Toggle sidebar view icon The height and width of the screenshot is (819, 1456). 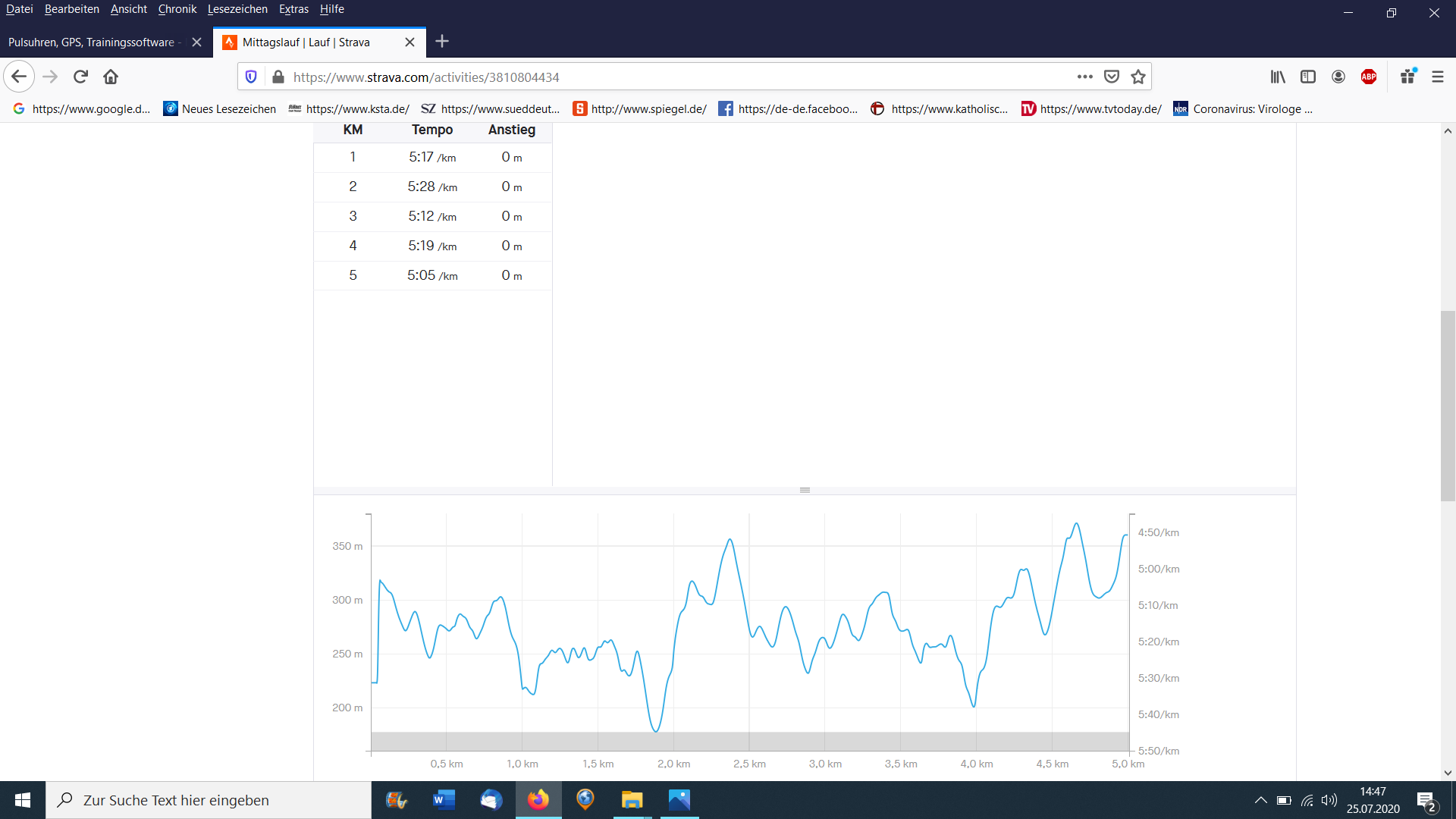(1308, 77)
